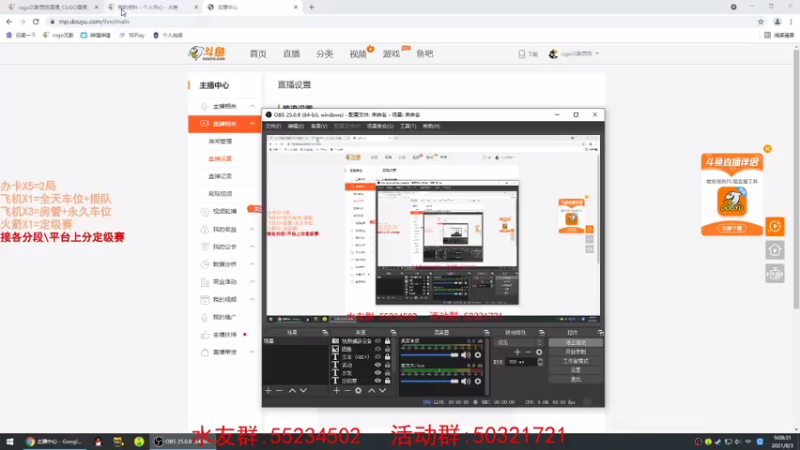Add a transition with the plus icon in OBS
800x450 pixels.
tap(517, 352)
